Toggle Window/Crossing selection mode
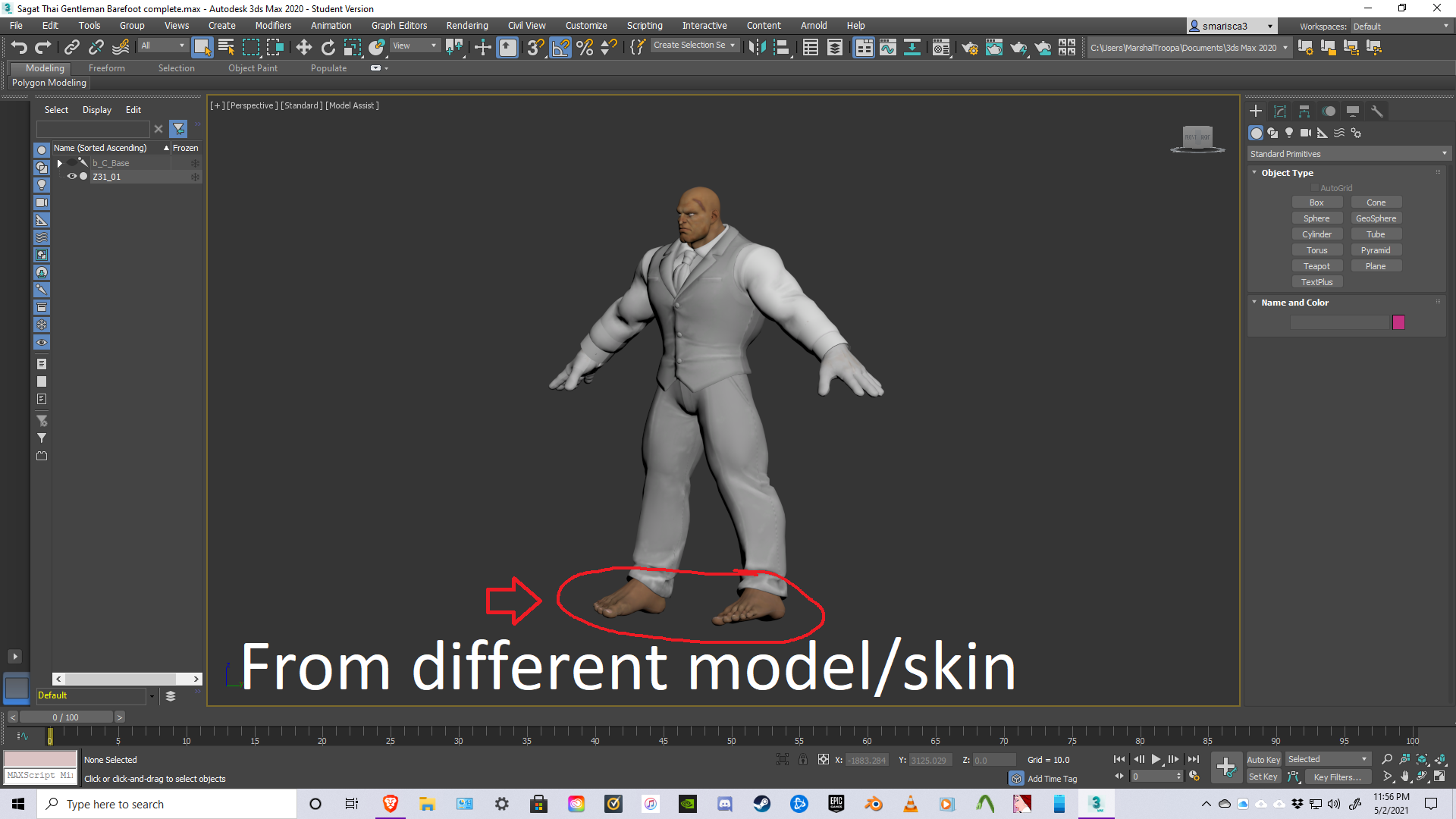 pyautogui.click(x=275, y=47)
